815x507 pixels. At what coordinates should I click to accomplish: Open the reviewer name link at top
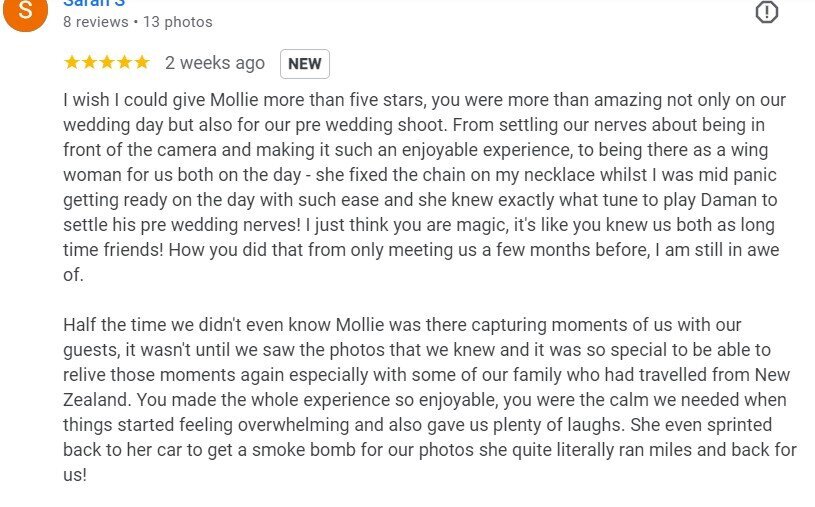coord(94,3)
